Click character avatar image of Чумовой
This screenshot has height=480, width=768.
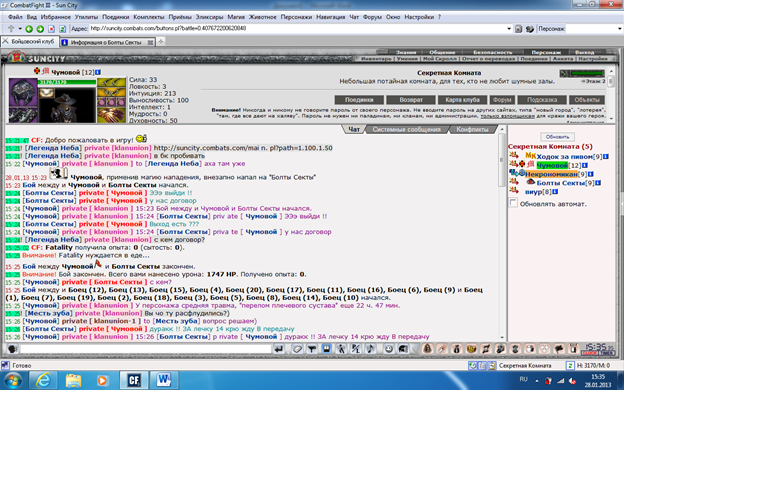(x=67, y=104)
